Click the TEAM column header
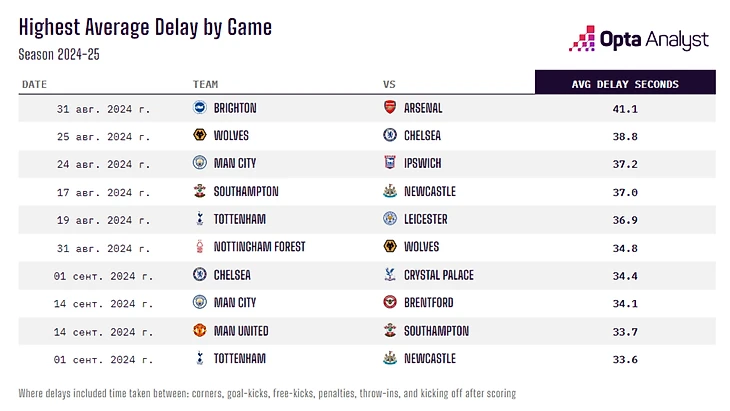The width and height of the screenshot is (730, 411). [x=205, y=84]
